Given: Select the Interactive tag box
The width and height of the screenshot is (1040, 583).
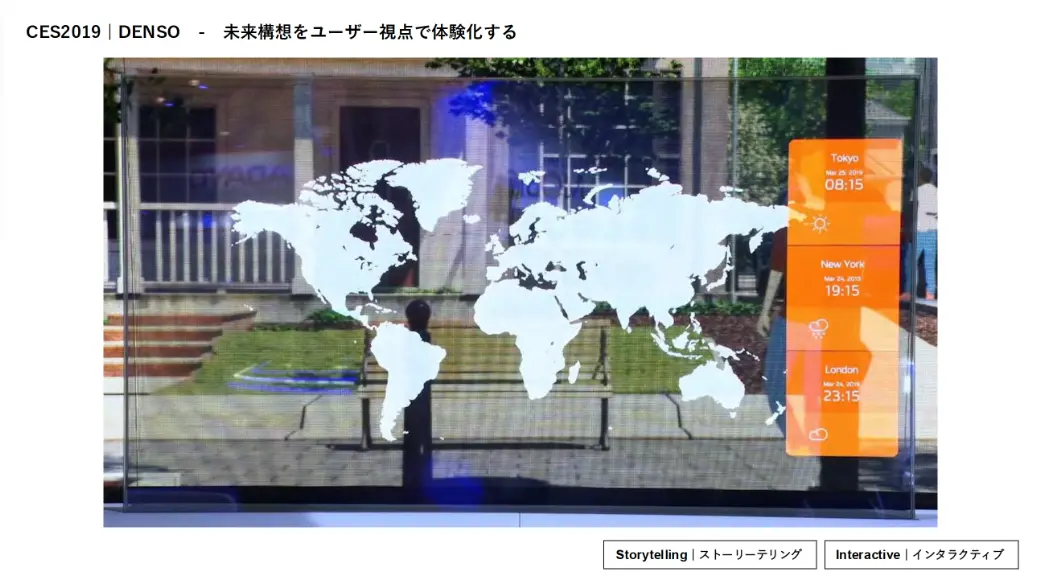Looking at the screenshot, I should pyautogui.click(x=921, y=554).
